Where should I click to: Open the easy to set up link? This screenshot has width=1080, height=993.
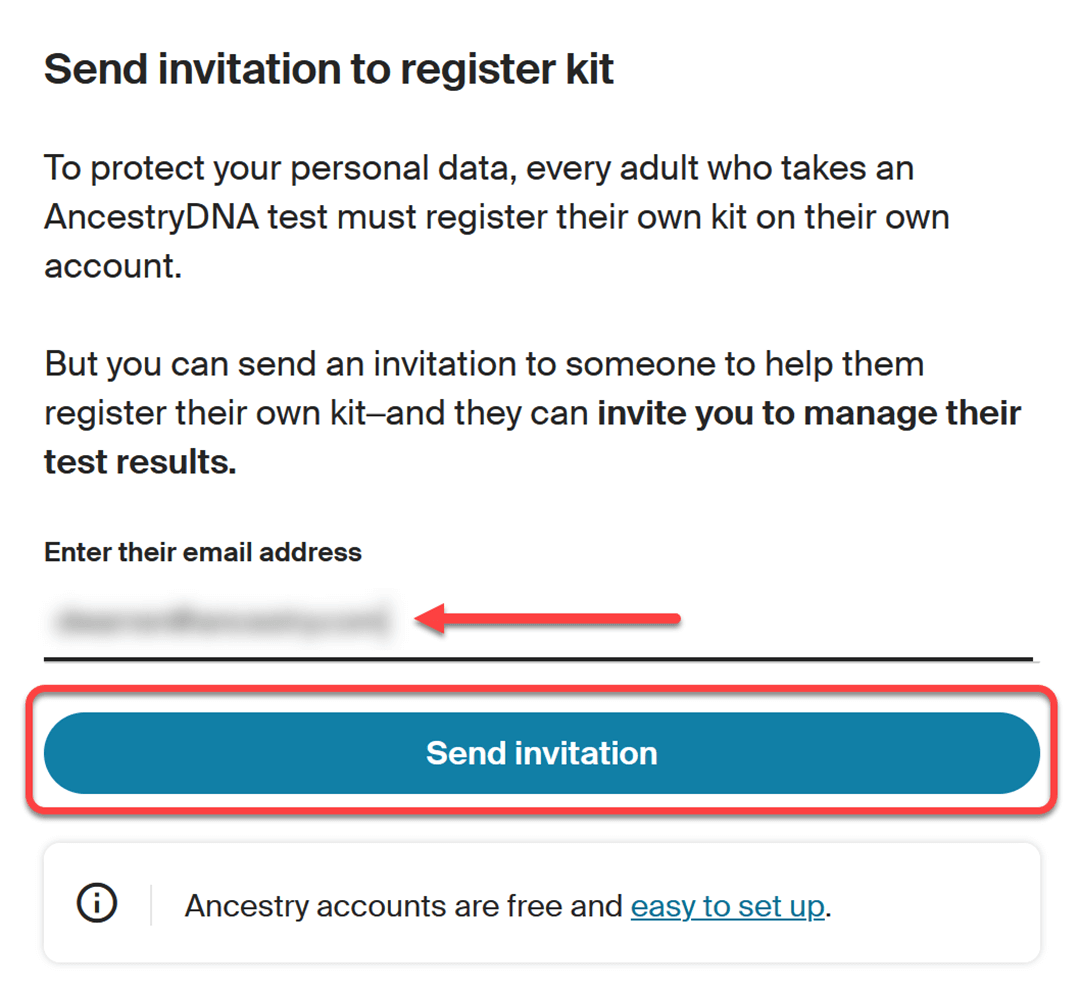click(727, 906)
